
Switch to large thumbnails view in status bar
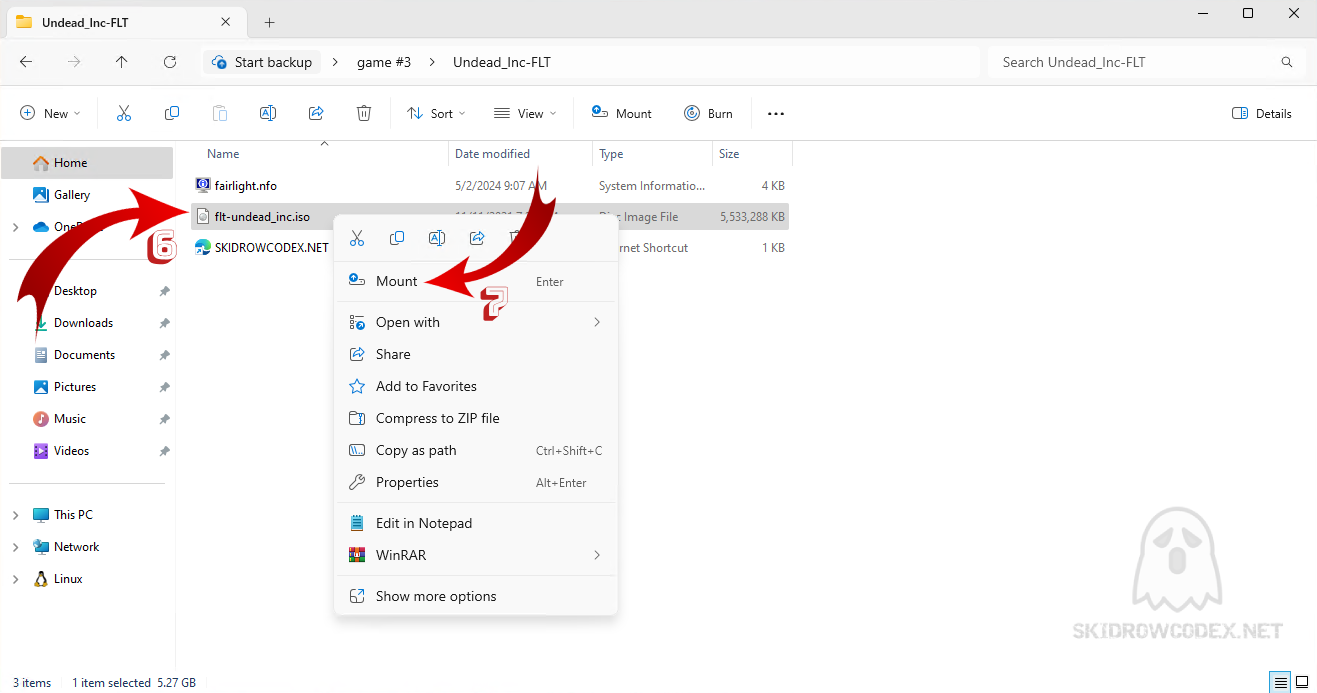click(1302, 683)
